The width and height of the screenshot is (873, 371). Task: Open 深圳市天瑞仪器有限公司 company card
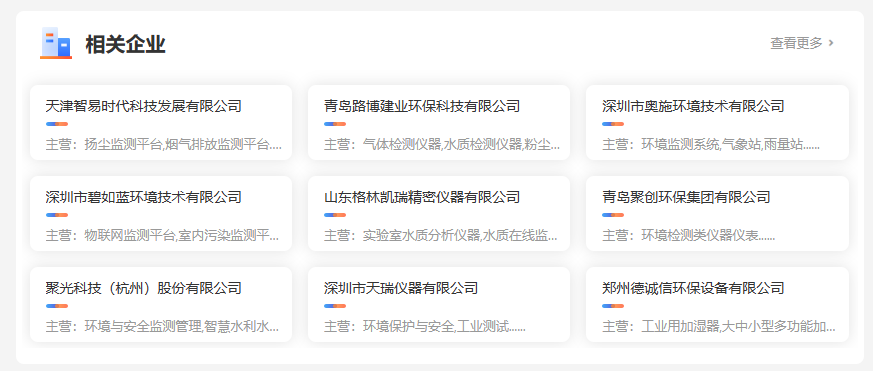pyautogui.click(x=401, y=288)
